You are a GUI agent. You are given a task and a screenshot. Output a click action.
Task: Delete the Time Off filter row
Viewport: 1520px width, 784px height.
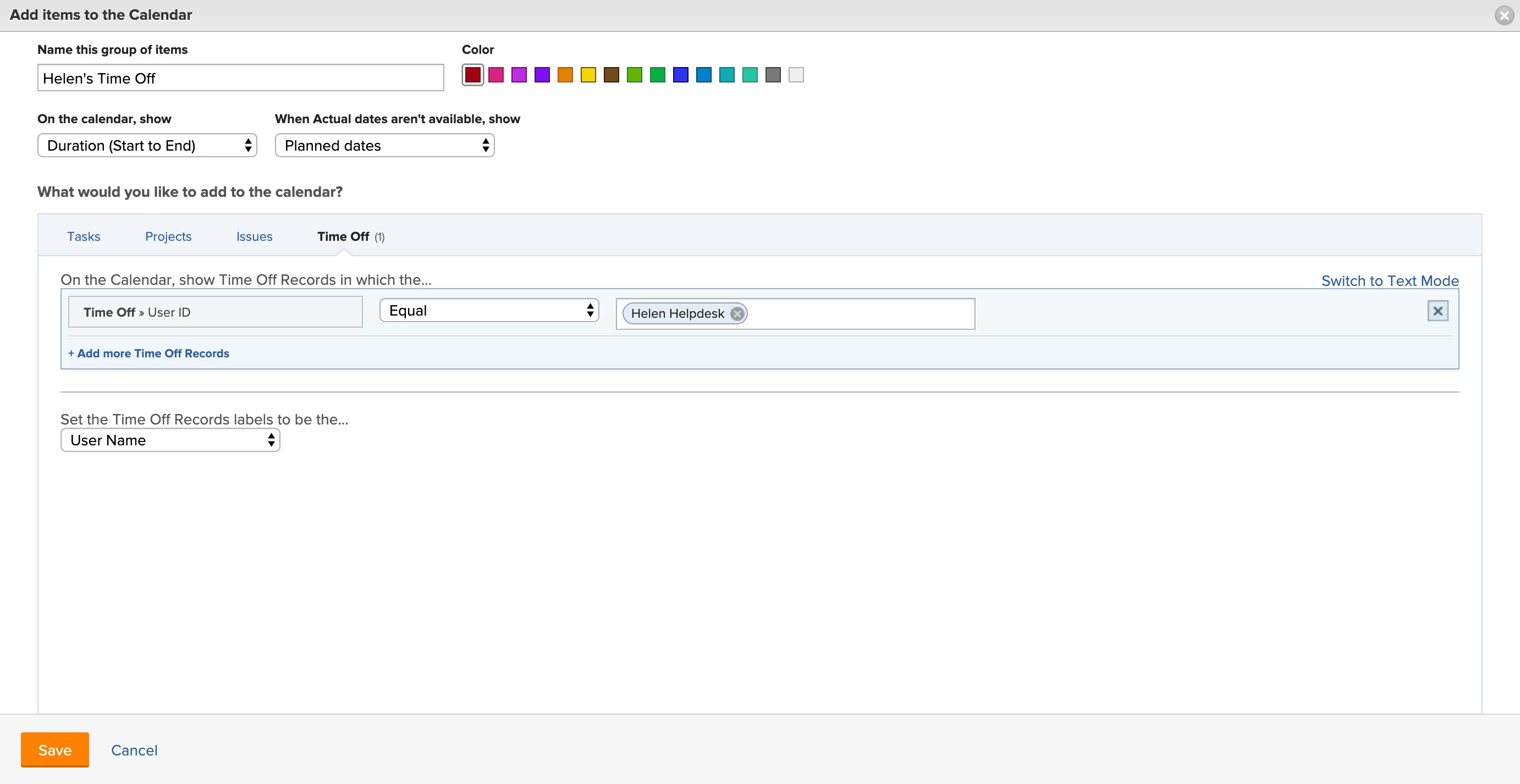tap(1438, 311)
